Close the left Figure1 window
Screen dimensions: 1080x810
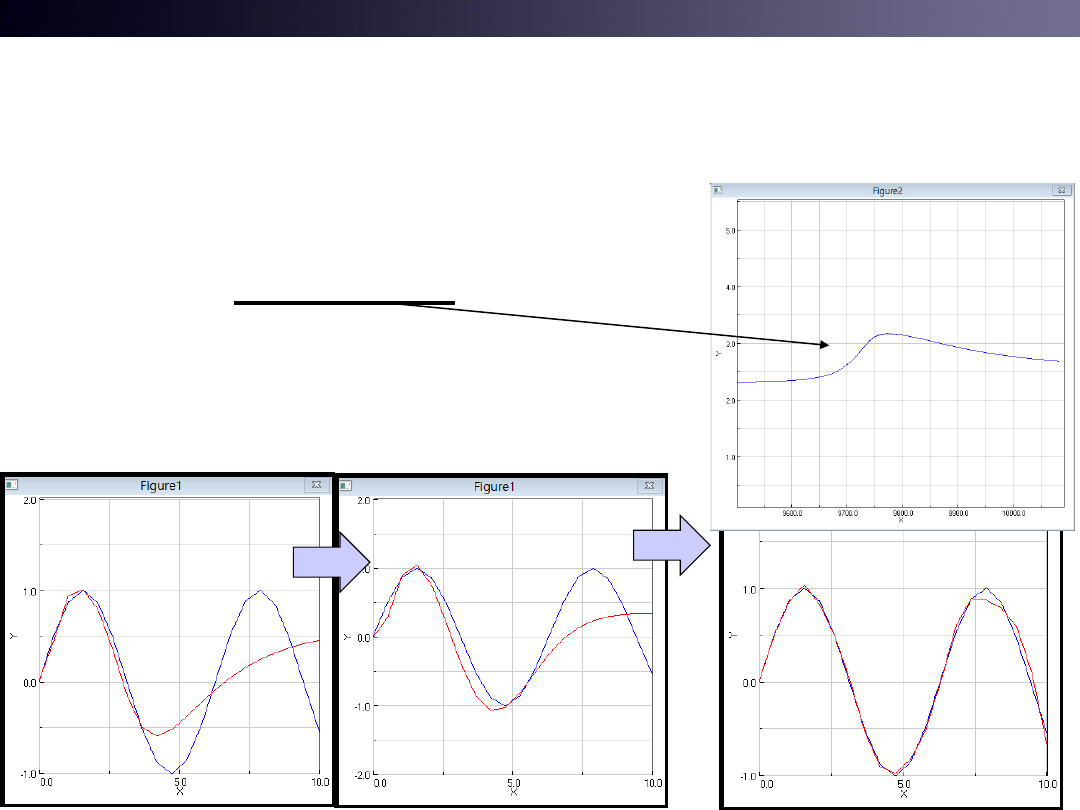(315, 485)
